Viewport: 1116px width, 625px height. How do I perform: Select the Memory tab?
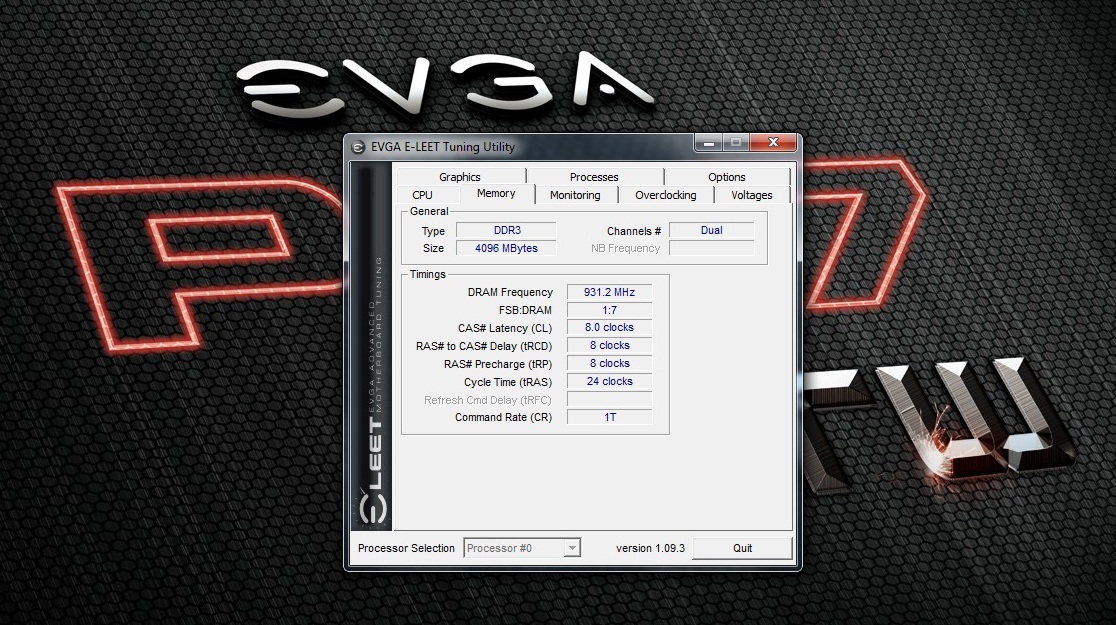(x=496, y=194)
